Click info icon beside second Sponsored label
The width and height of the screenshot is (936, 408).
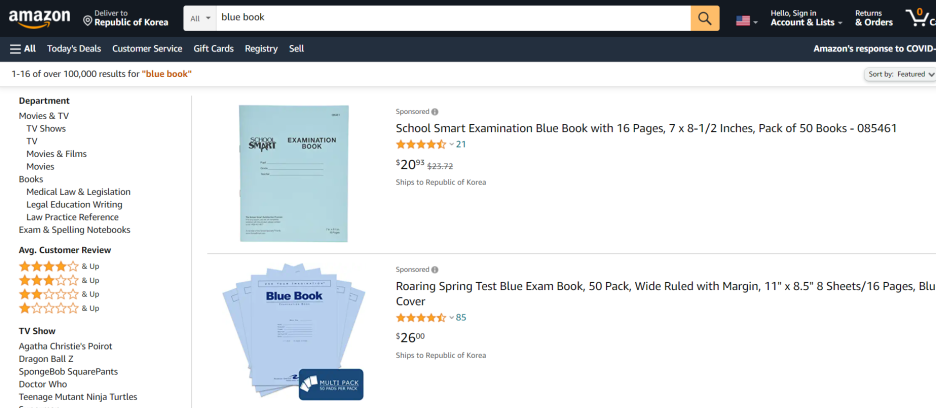pyautogui.click(x=435, y=270)
